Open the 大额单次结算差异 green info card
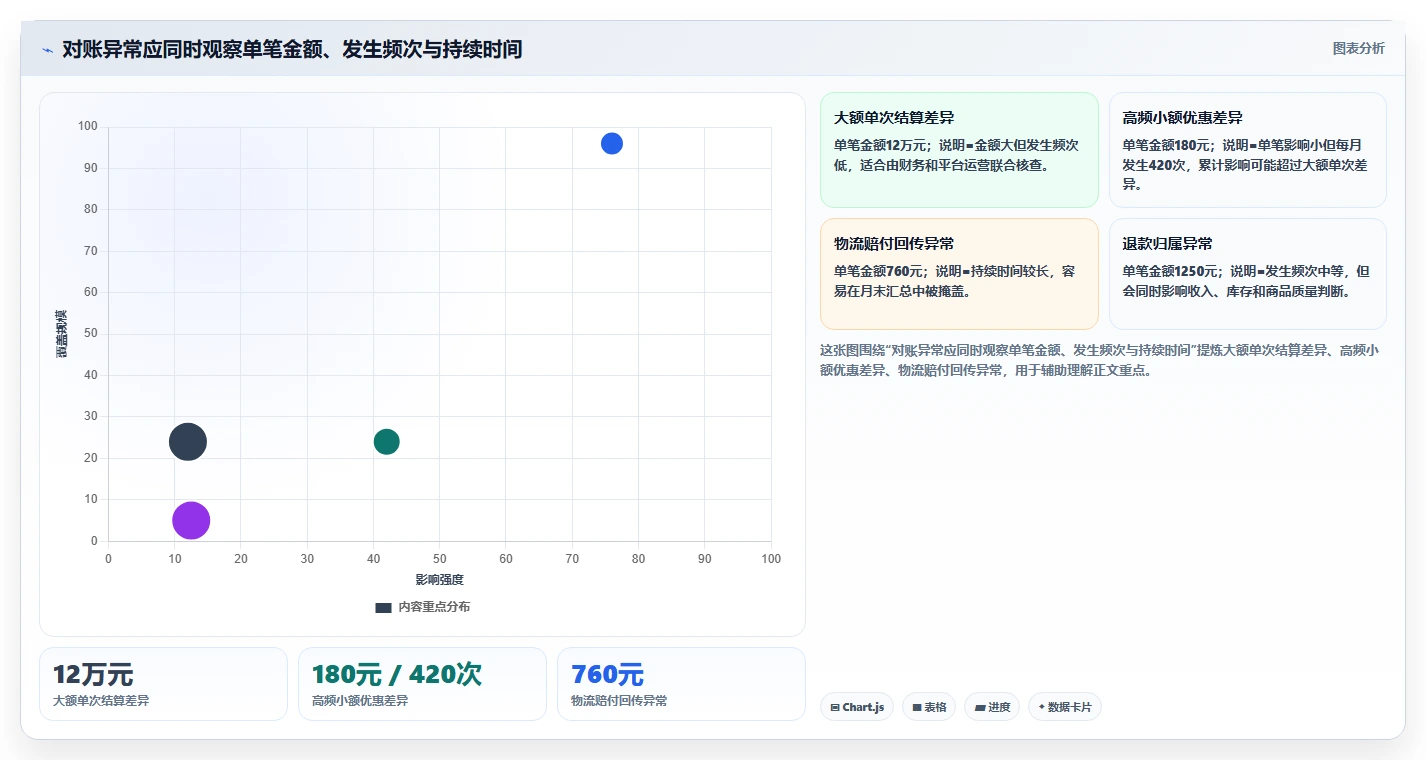 [x=959, y=150]
